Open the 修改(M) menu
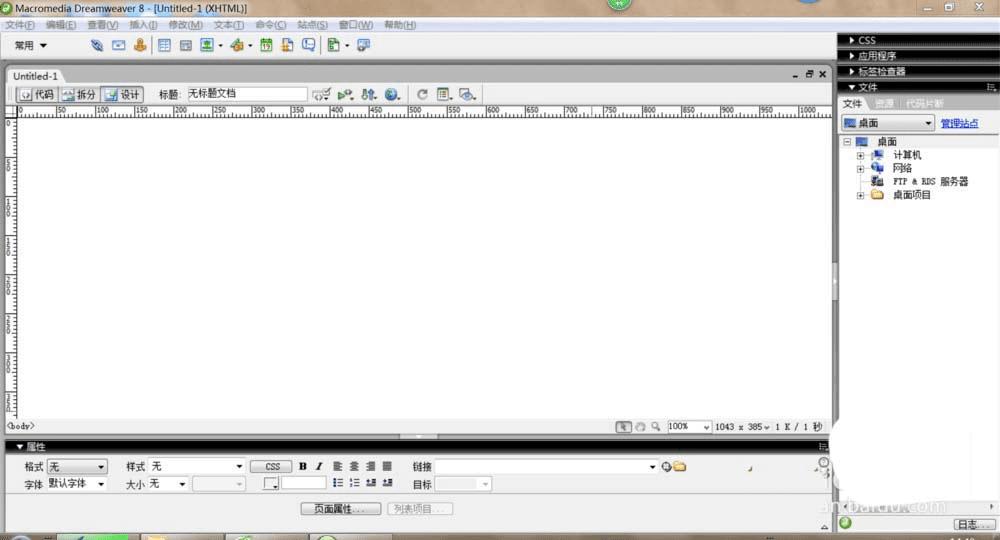Image resolution: width=1000 pixels, height=540 pixels. tap(186, 25)
